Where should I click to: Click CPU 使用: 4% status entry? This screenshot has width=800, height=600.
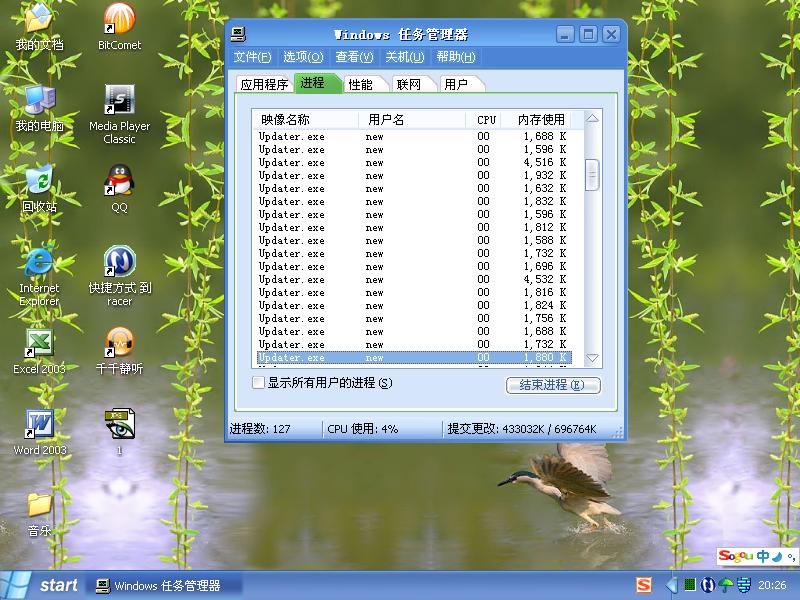click(x=363, y=429)
